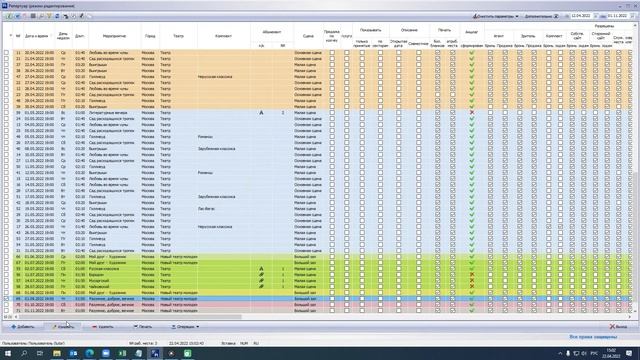Toggle Продажа на кассу checkbox for row 59
This screenshot has width=640, height=360.
click(x=332, y=112)
